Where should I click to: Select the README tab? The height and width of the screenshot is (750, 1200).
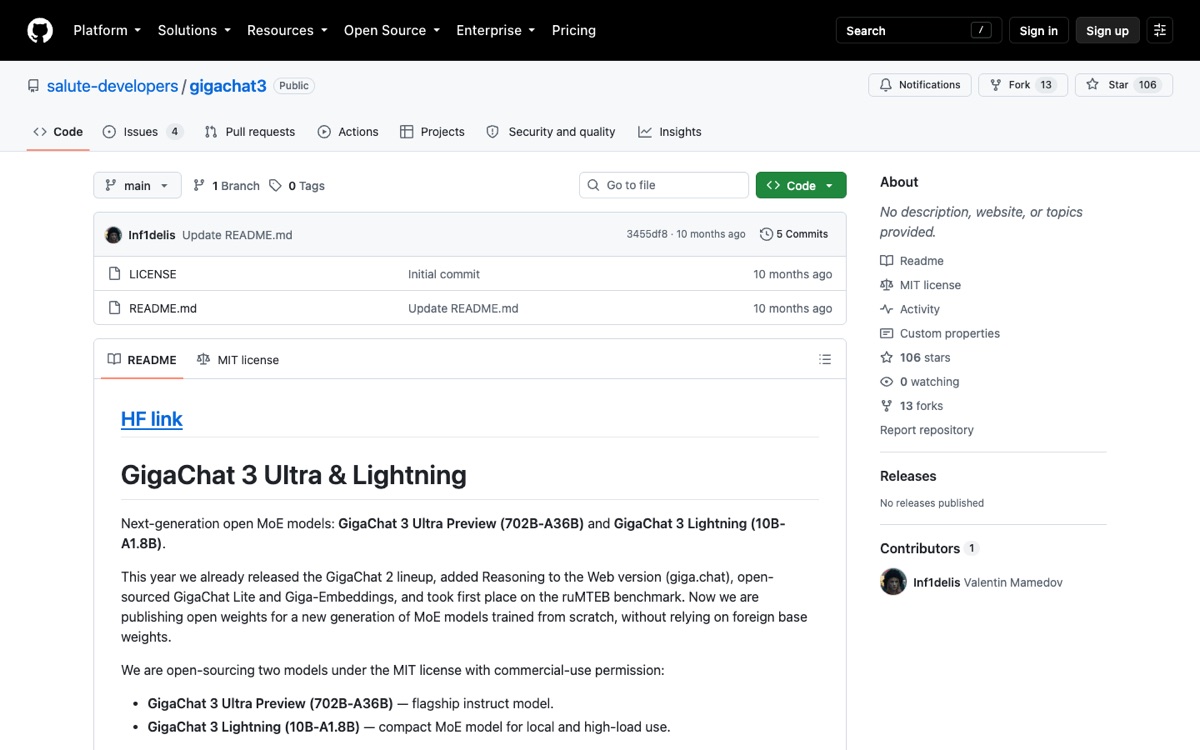tap(142, 360)
